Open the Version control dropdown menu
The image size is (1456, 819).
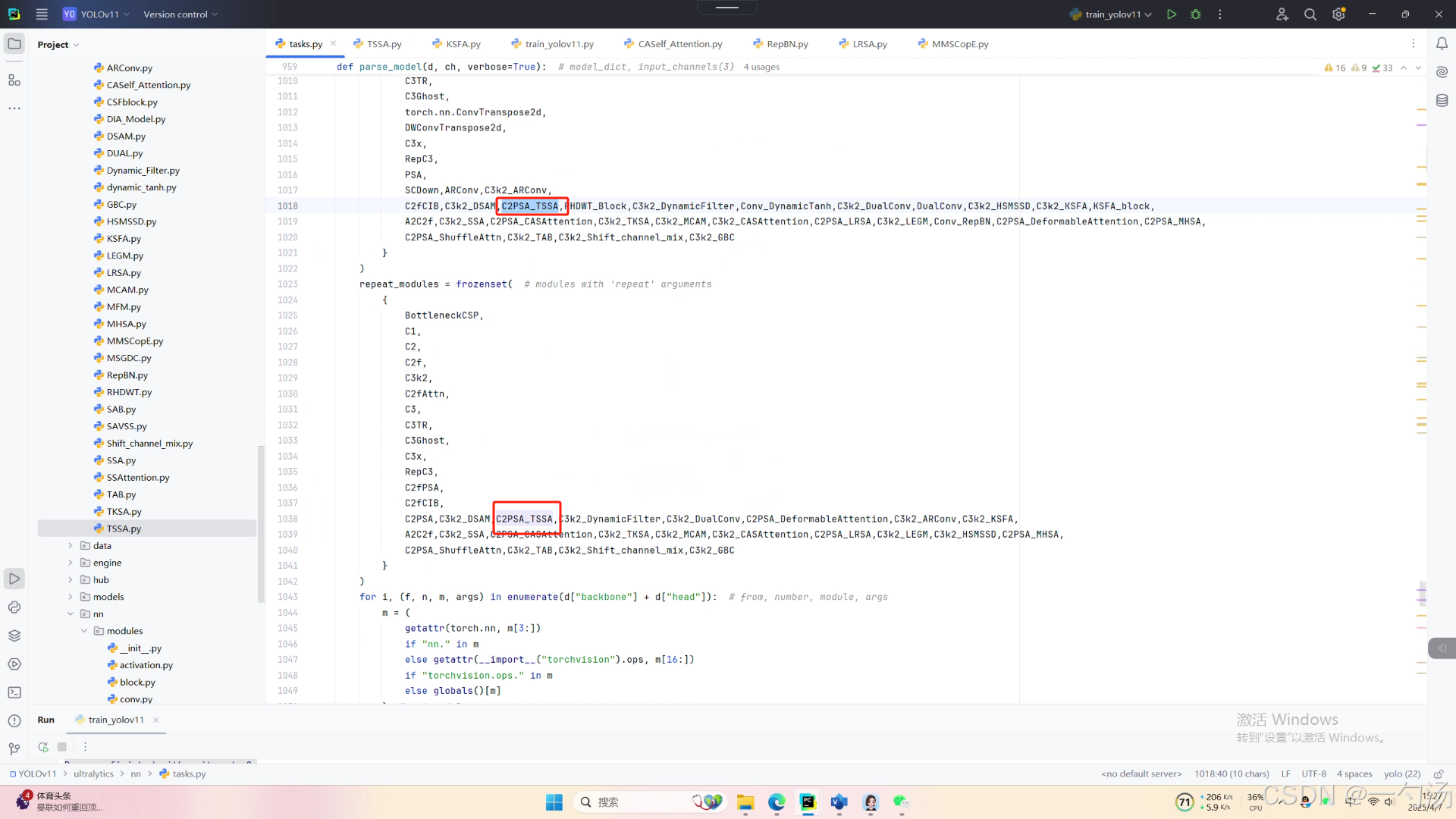tap(180, 14)
